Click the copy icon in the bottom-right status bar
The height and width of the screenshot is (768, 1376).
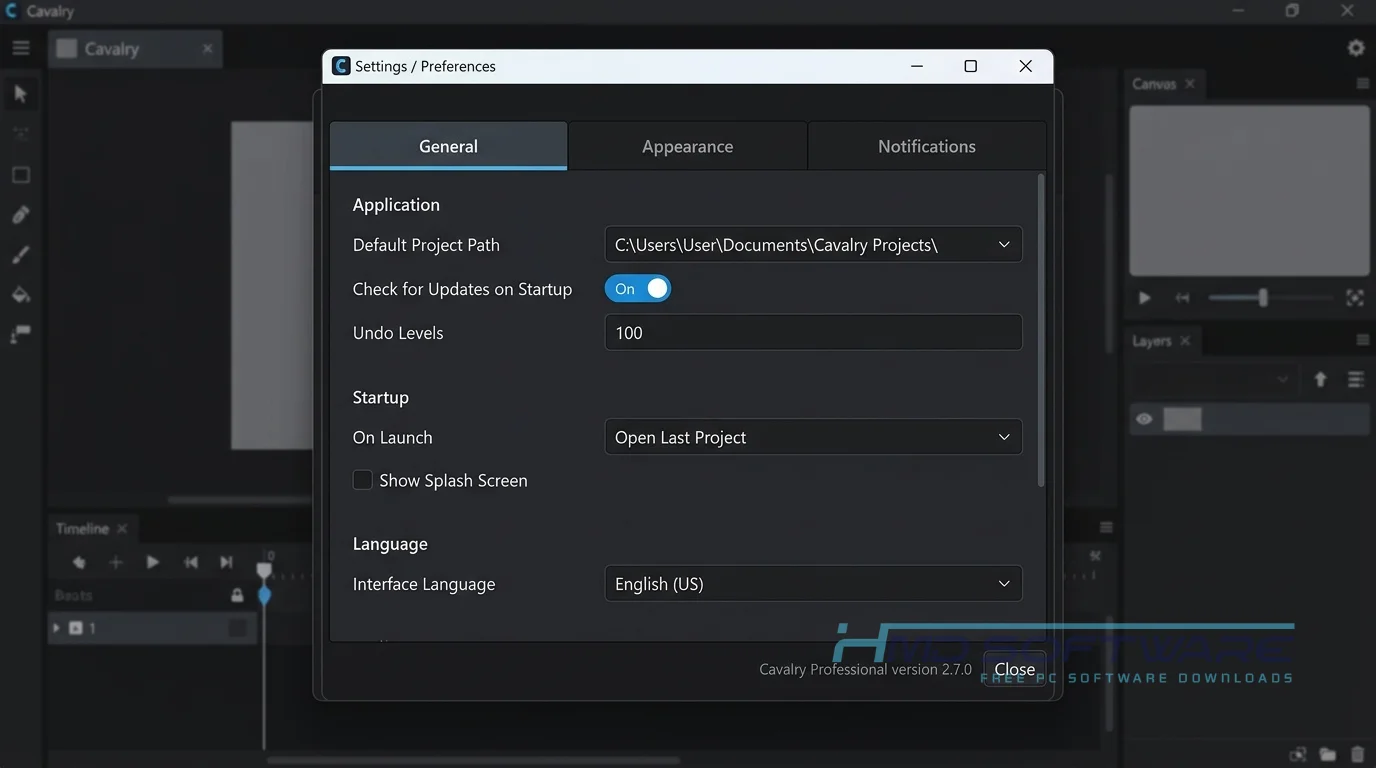point(1298,754)
